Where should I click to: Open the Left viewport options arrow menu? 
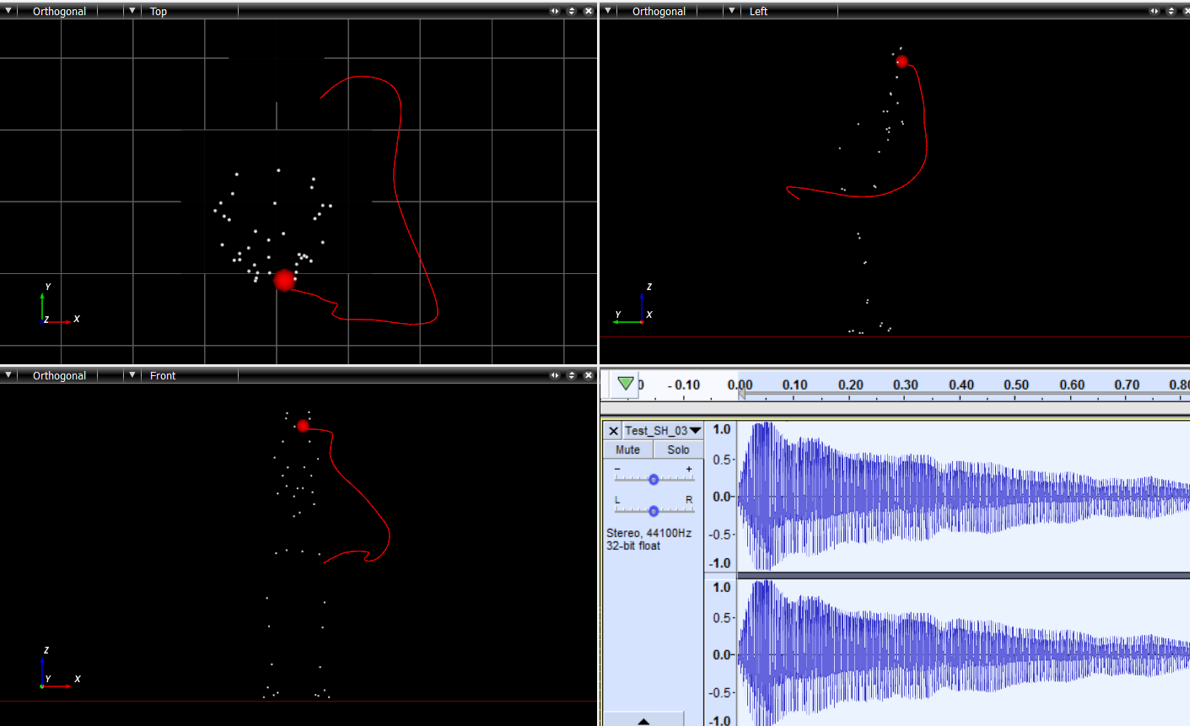(608, 11)
